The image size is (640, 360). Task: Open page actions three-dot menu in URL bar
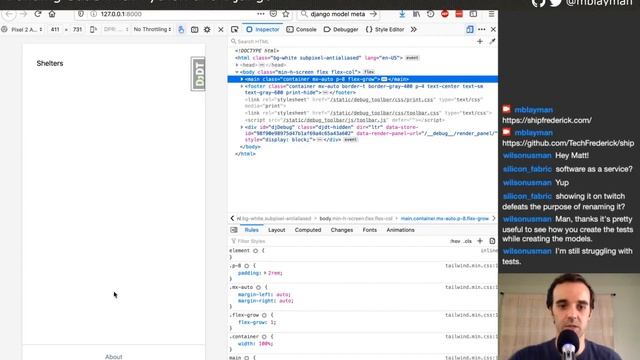pos(260,14)
